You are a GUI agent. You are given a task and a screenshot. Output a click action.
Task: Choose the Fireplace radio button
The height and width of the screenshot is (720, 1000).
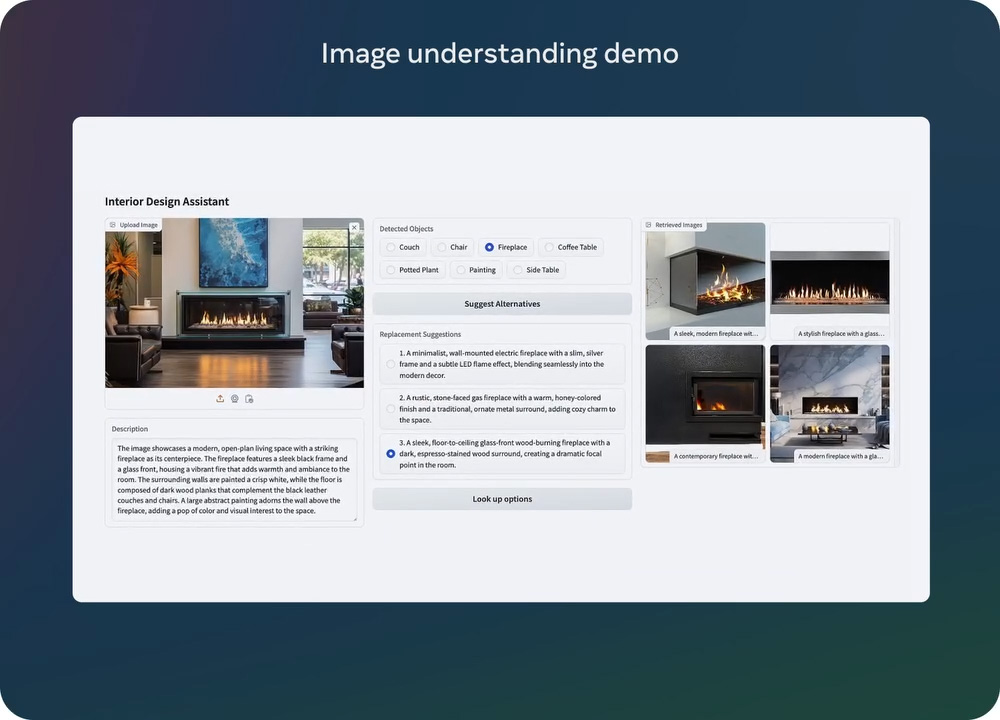click(x=489, y=247)
